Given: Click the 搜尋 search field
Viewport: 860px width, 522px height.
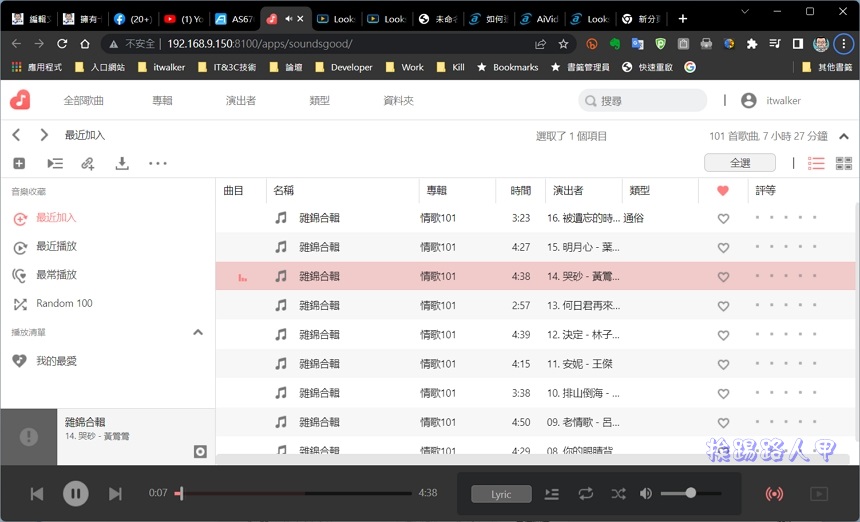Looking at the screenshot, I should coord(643,100).
